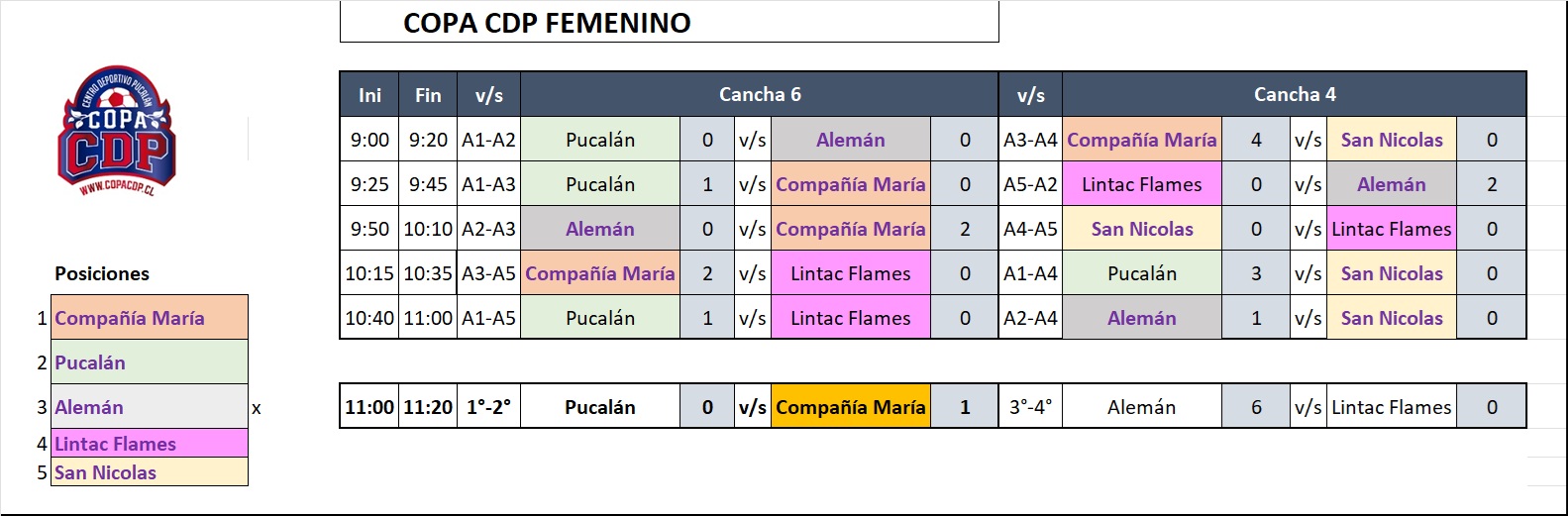Select the COPA CDP FEMENINO title cell
This screenshot has height=516, width=1568.
pyautogui.click(x=669, y=22)
